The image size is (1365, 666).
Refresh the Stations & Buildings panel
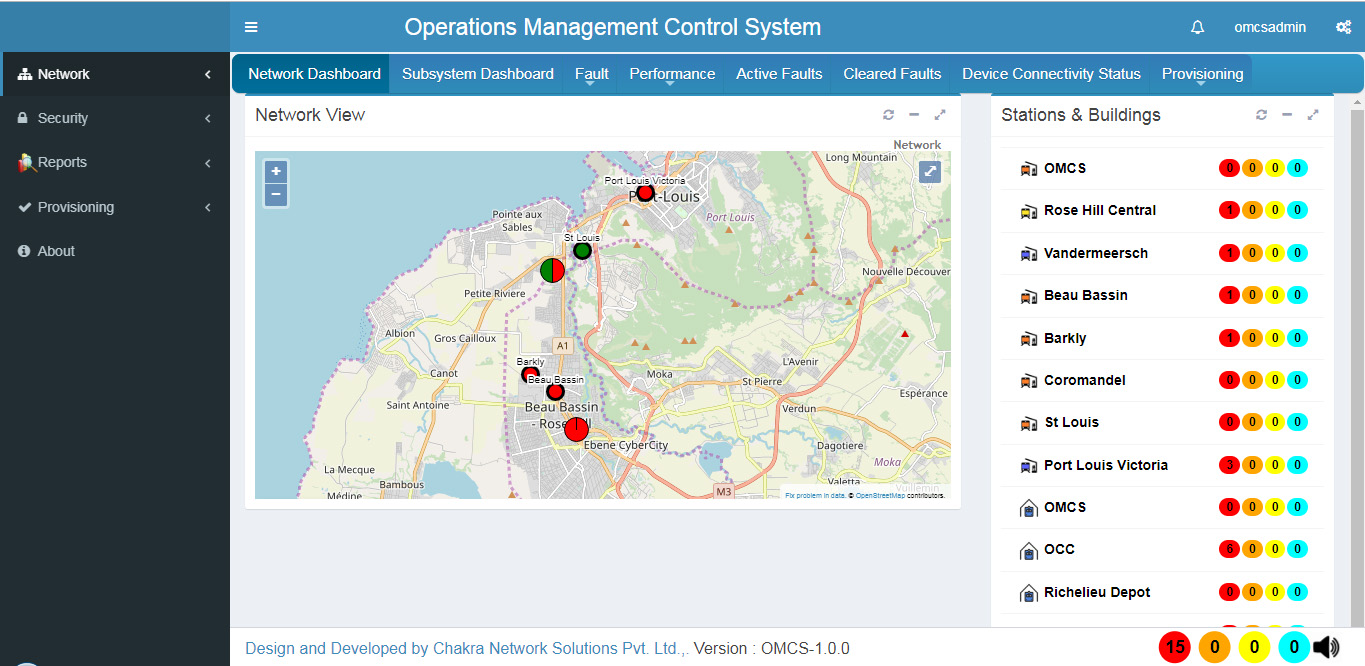(1261, 115)
